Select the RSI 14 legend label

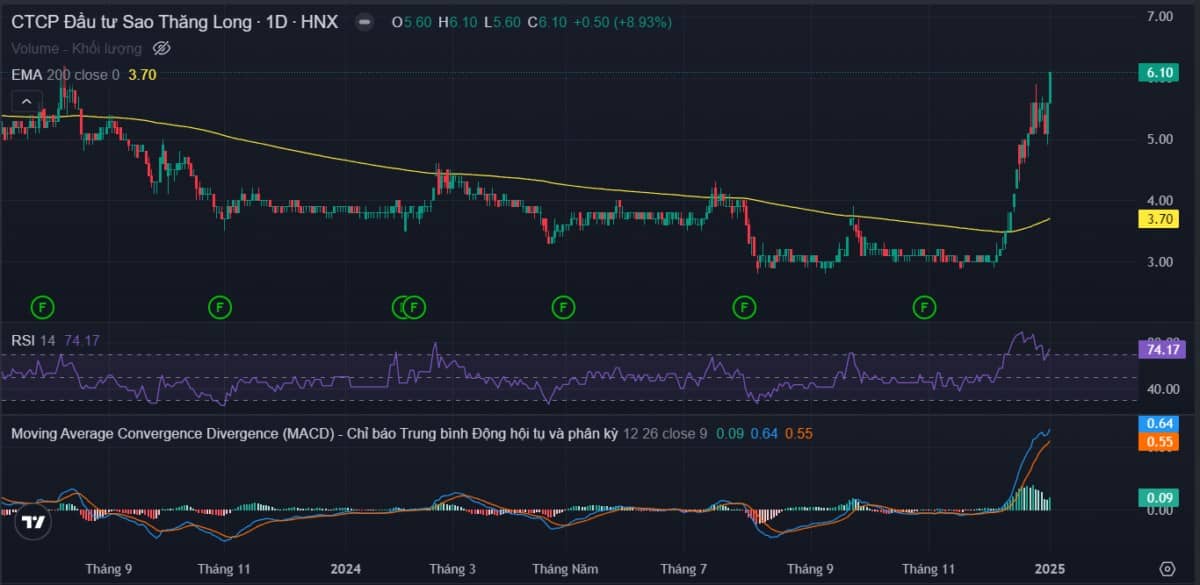coord(33,341)
